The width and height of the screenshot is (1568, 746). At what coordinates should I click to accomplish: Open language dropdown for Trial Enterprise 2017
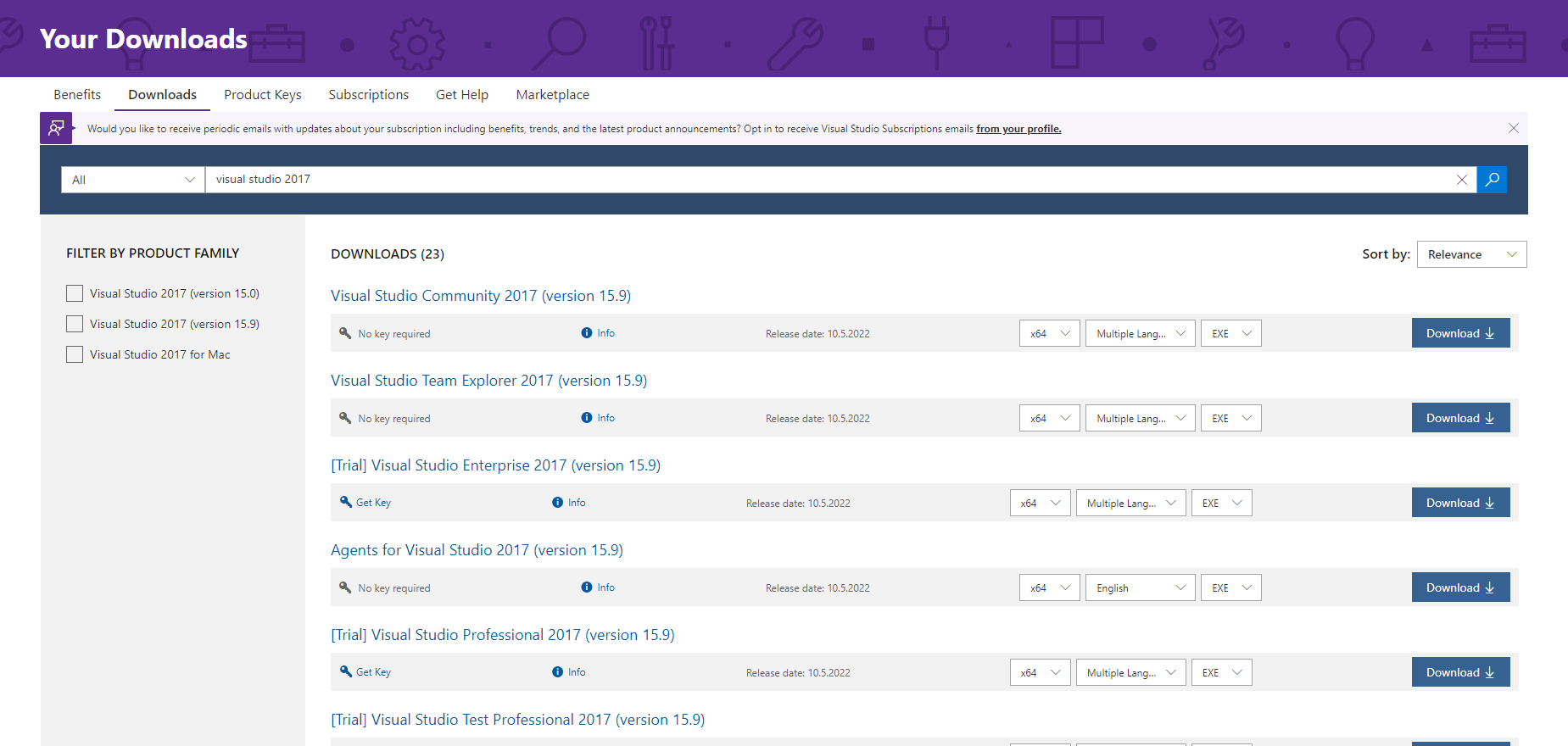coord(1131,503)
